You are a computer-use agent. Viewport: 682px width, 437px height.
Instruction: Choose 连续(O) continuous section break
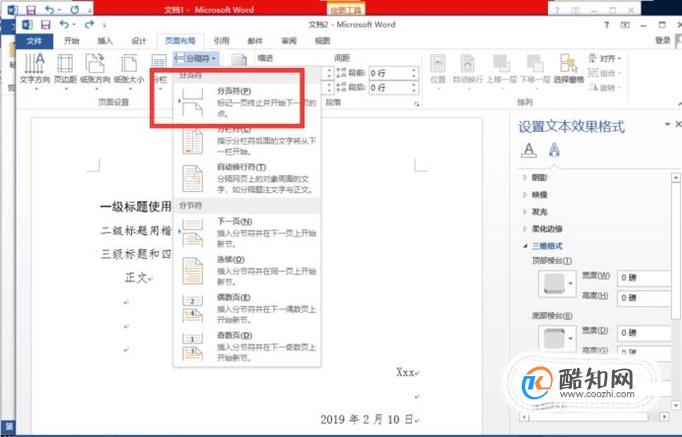click(x=247, y=270)
